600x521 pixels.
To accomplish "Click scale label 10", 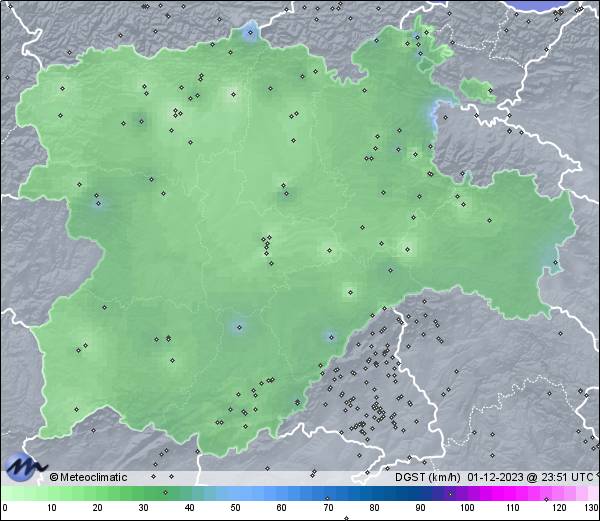I will pos(51,508).
